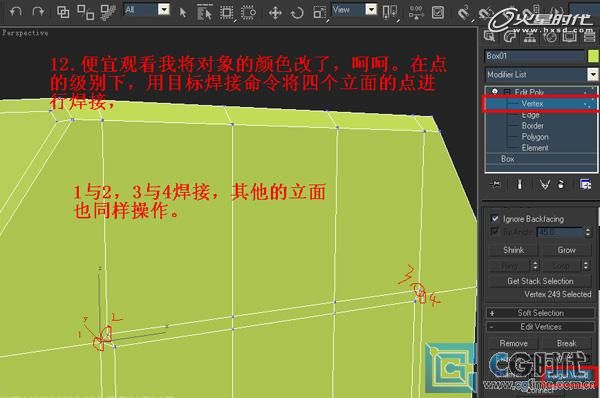Select the Vertex sub-object level
The height and width of the screenshot is (398, 600).
532,103
